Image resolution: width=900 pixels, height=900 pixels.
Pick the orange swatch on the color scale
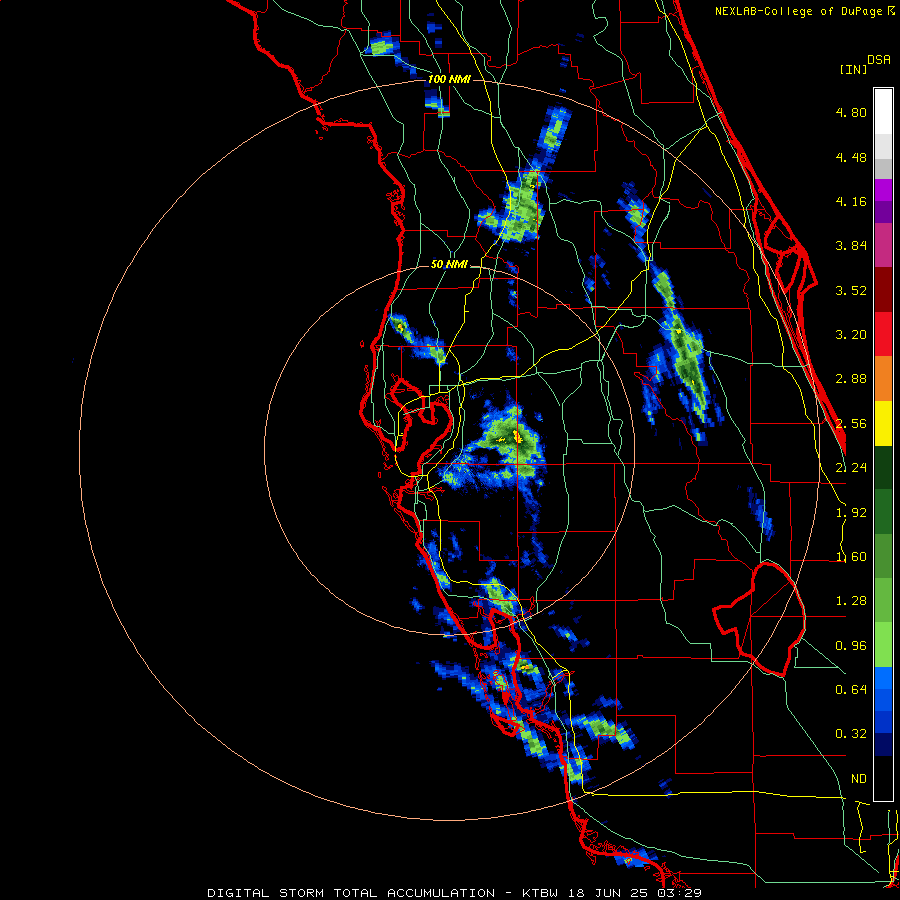[x=883, y=378]
